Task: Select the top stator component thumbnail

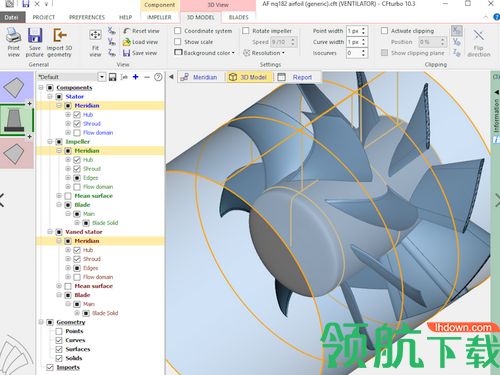Action: (14, 88)
